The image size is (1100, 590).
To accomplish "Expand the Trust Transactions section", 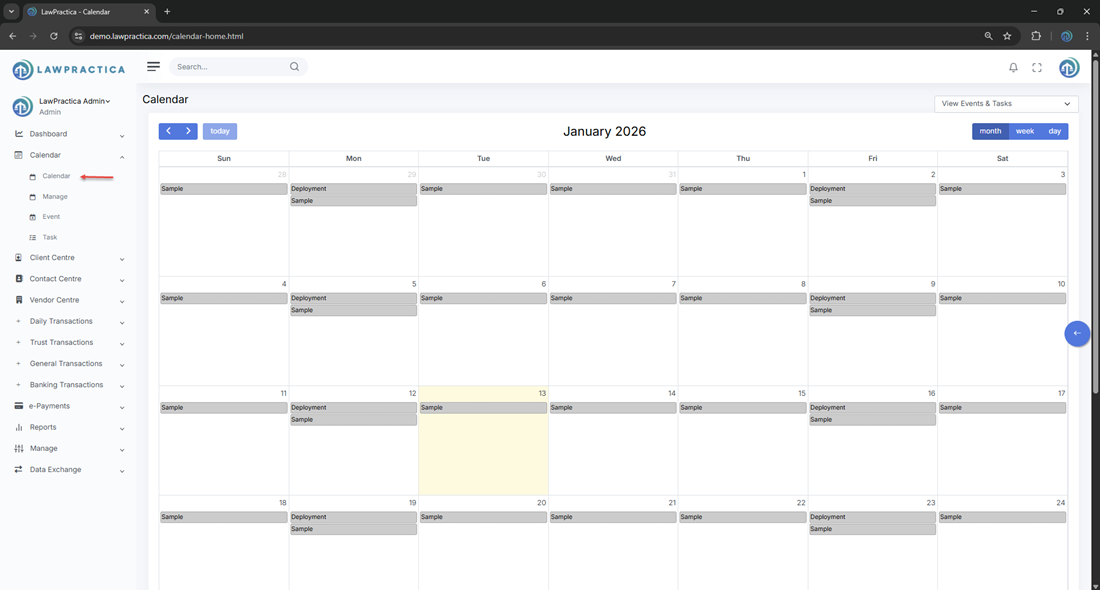I will point(61,342).
